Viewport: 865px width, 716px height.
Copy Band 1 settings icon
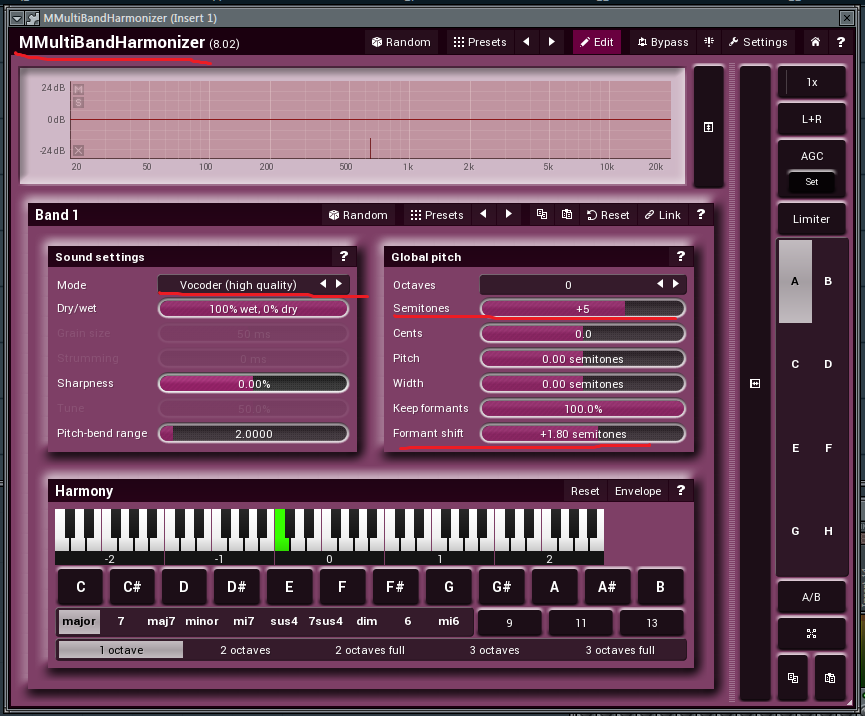pos(542,215)
